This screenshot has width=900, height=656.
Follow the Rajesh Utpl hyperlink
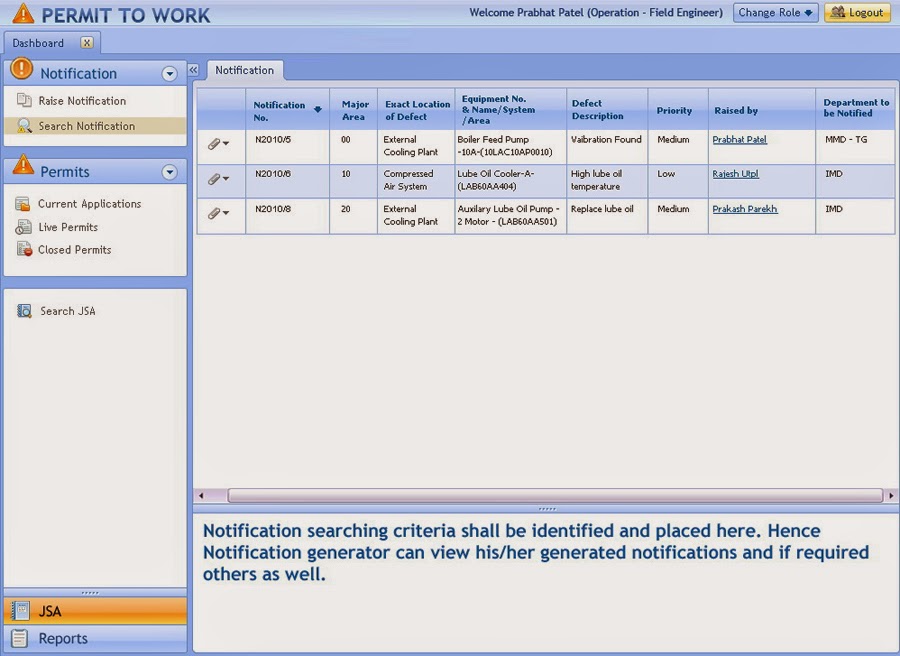pos(735,173)
